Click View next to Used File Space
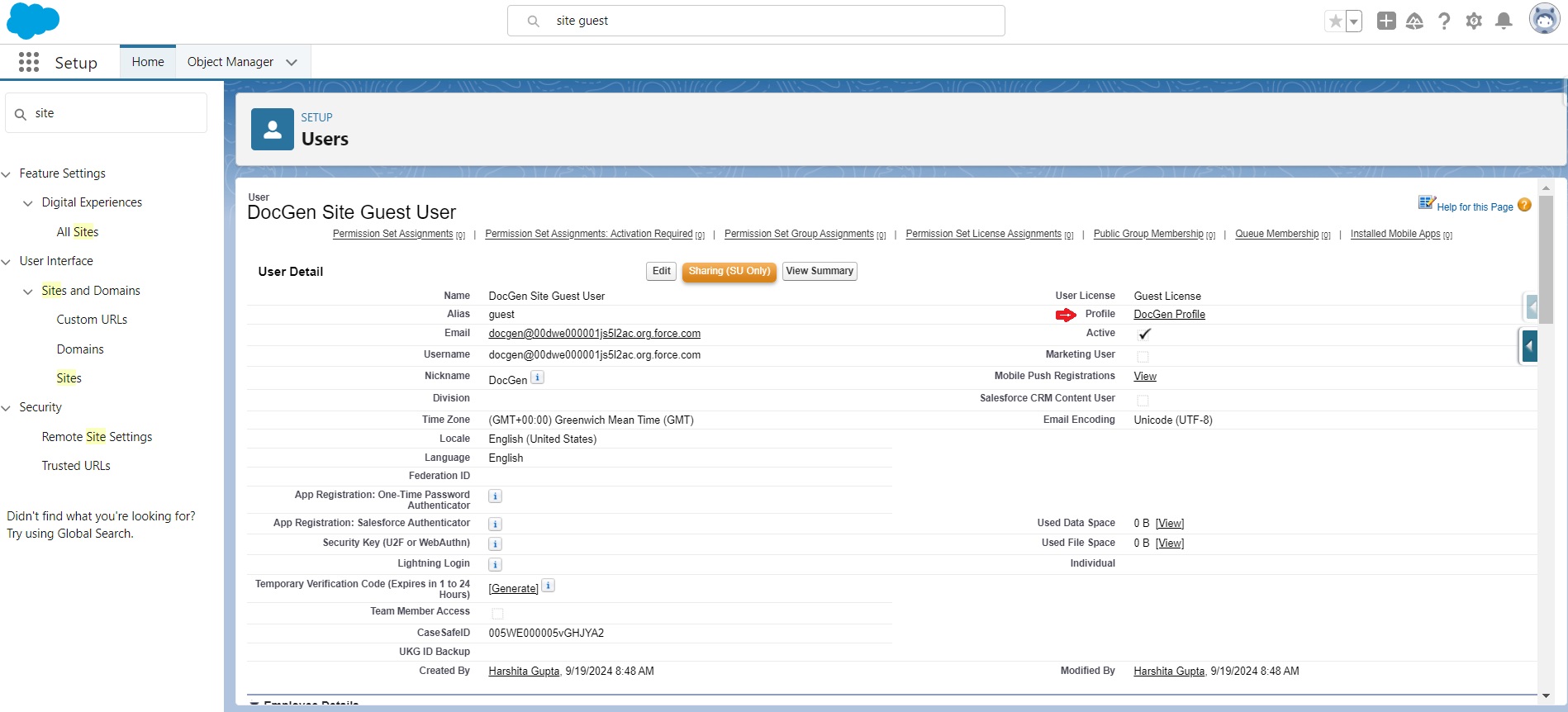Viewport: 1568px width, 712px height. pyautogui.click(x=1170, y=543)
